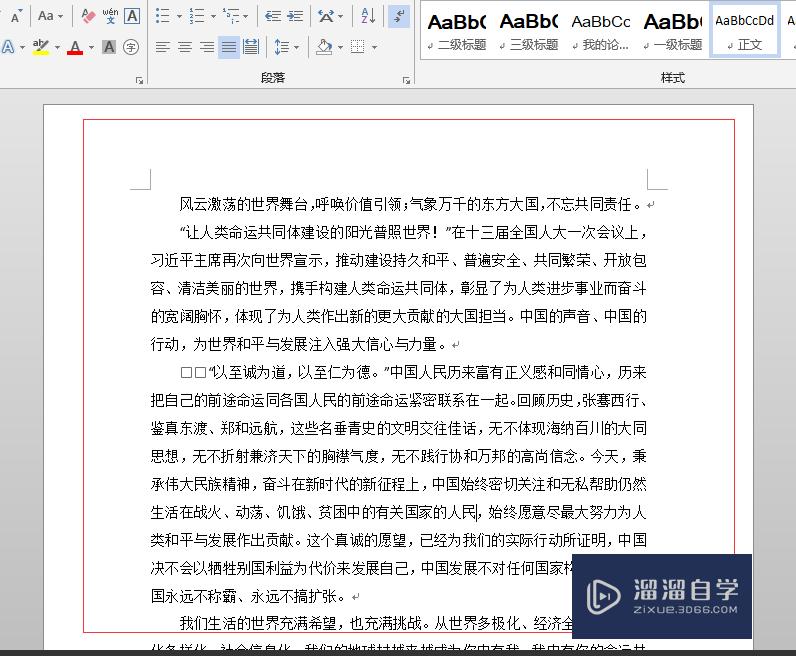
Task: Open the Text Effects dropdown arrow
Action: [22, 48]
